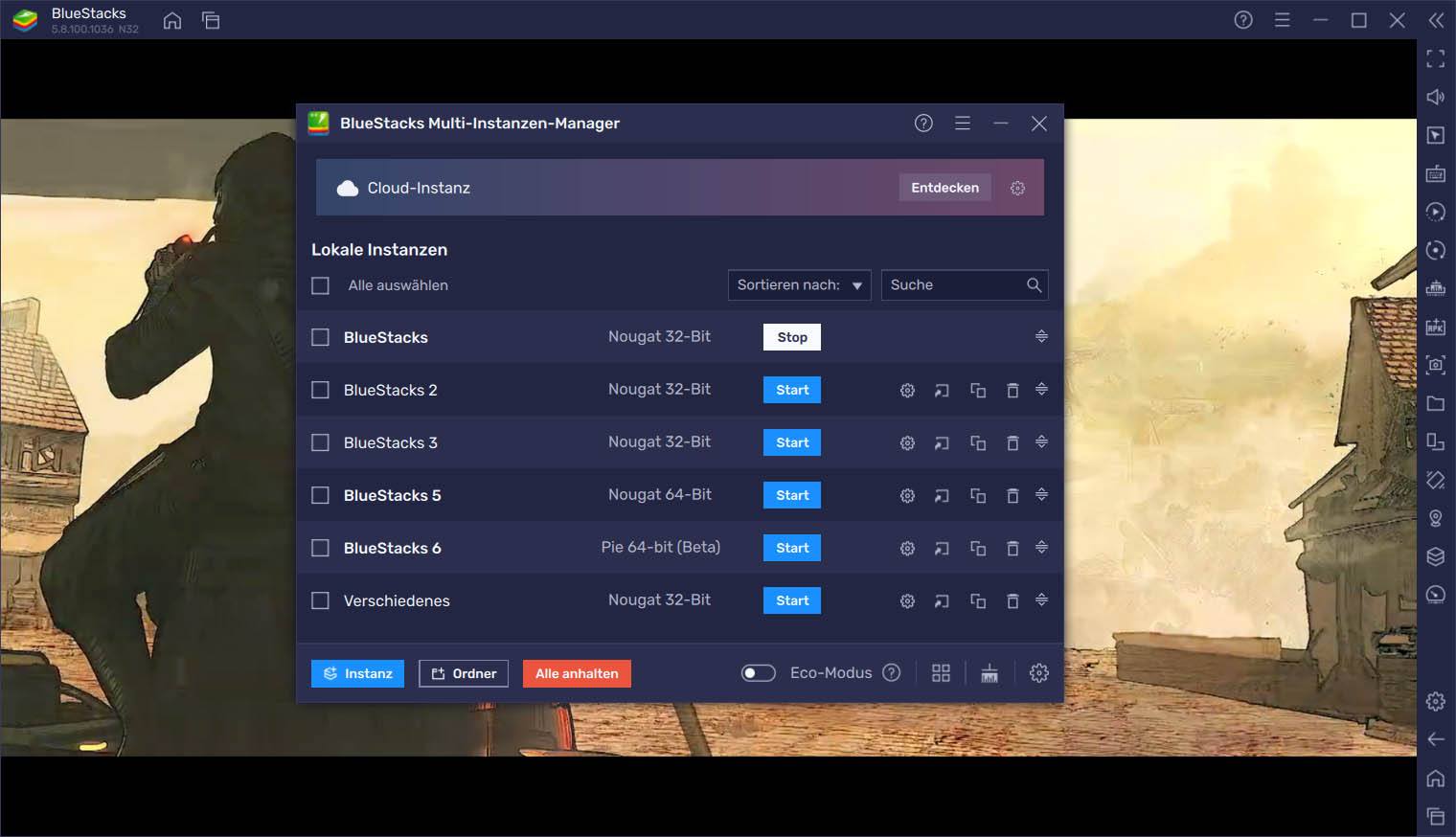The width and height of the screenshot is (1456, 837).
Task: Create new instance with Instanz button
Action: tap(357, 673)
